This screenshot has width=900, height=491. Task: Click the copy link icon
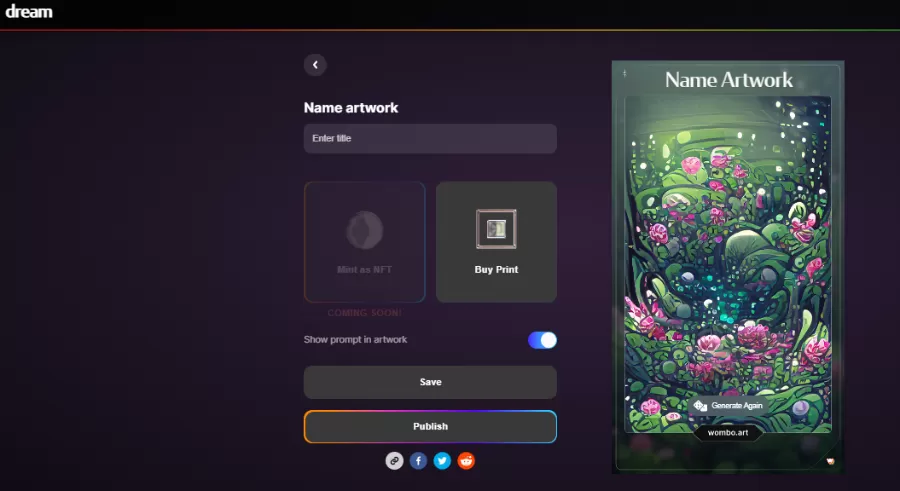coord(395,461)
